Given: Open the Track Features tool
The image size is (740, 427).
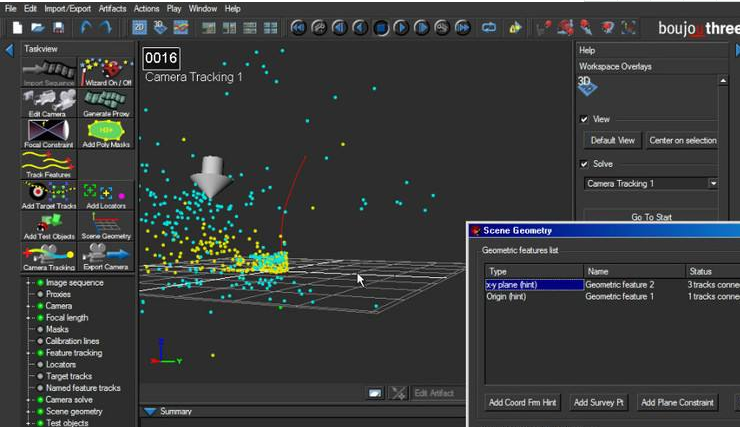Looking at the screenshot, I should pyautogui.click(x=49, y=162).
